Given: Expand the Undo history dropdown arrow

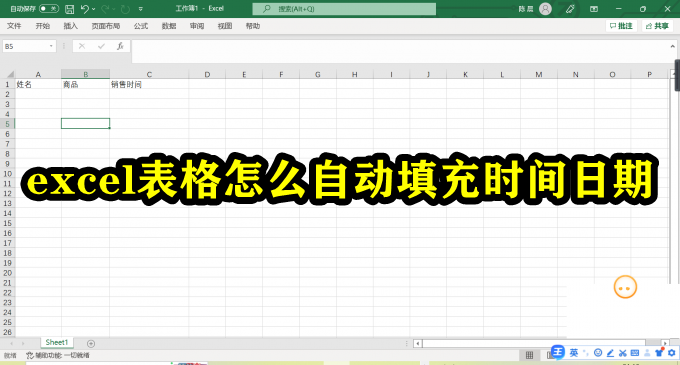Looking at the screenshot, I should tap(93, 9).
